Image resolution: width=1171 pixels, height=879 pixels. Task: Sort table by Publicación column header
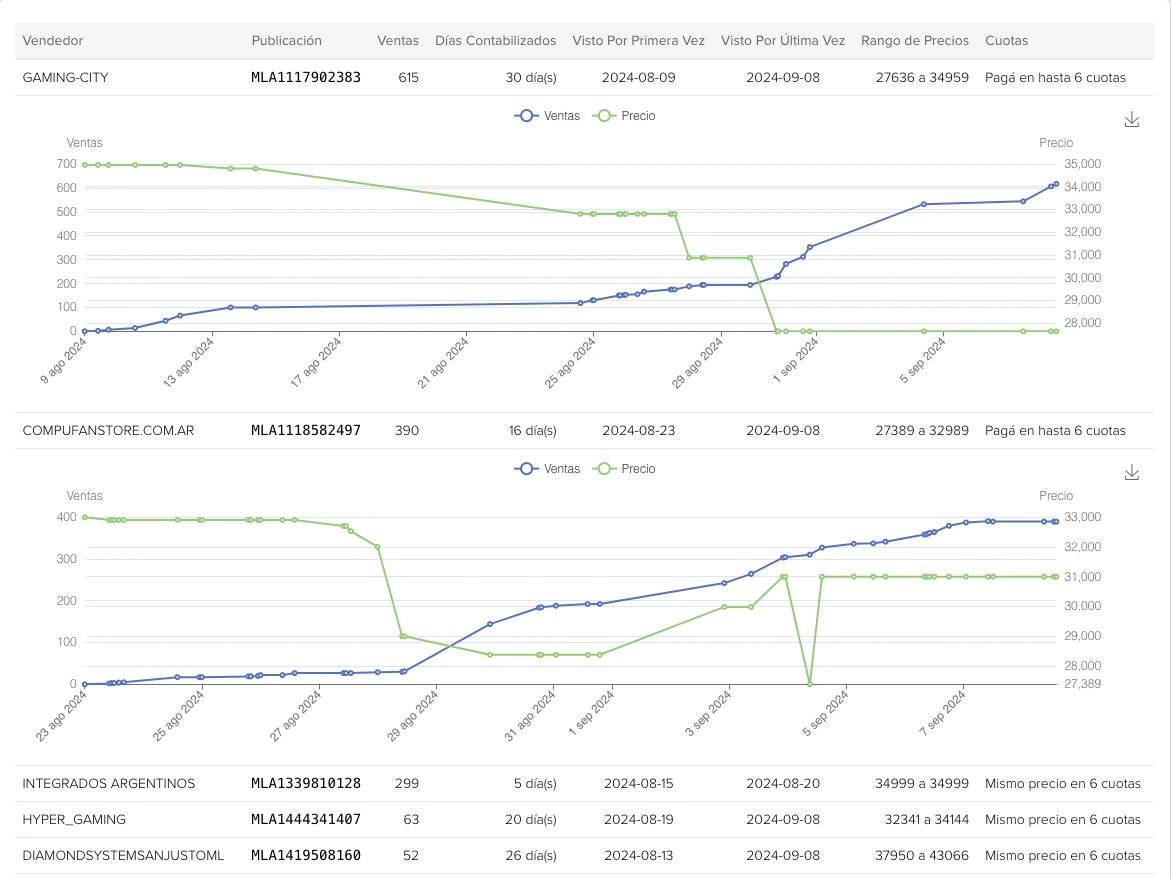coord(286,41)
